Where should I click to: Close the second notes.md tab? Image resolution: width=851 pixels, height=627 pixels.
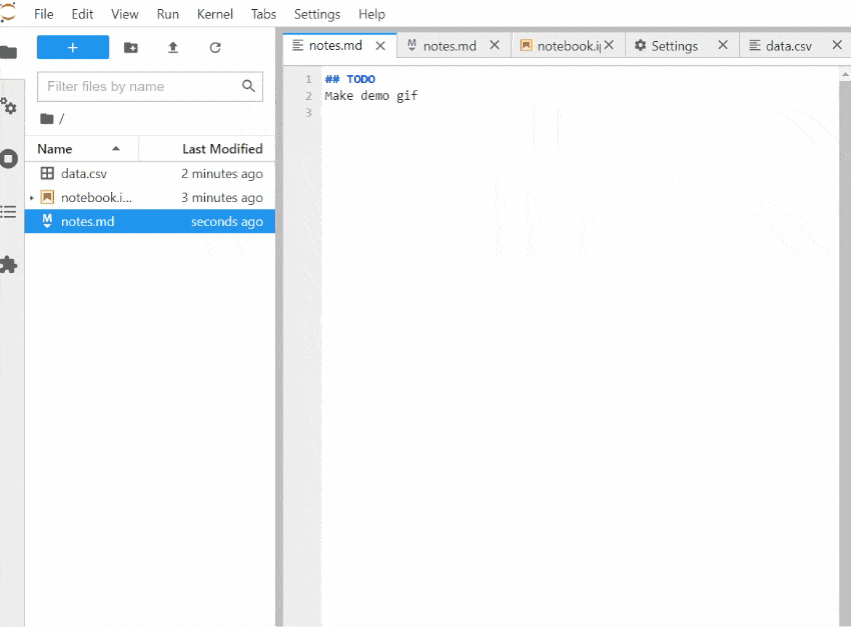(494, 45)
